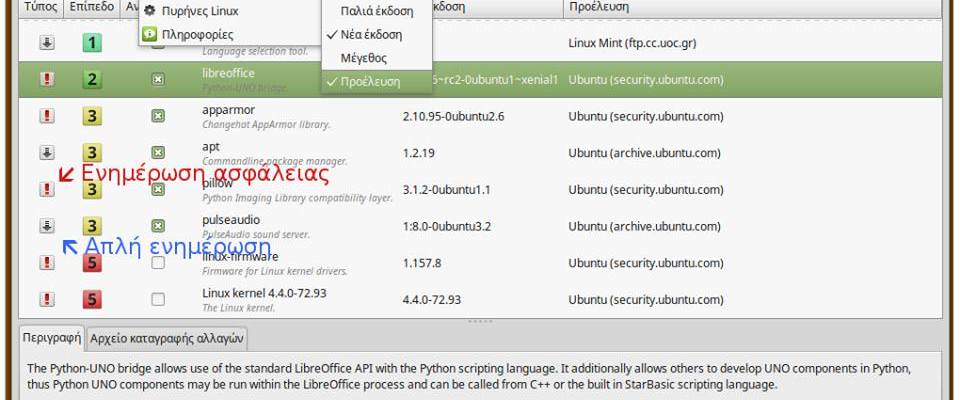This screenshot has height=400, width=960.
Task: Click the security update icon for apparmor
Action: point(47,116)
